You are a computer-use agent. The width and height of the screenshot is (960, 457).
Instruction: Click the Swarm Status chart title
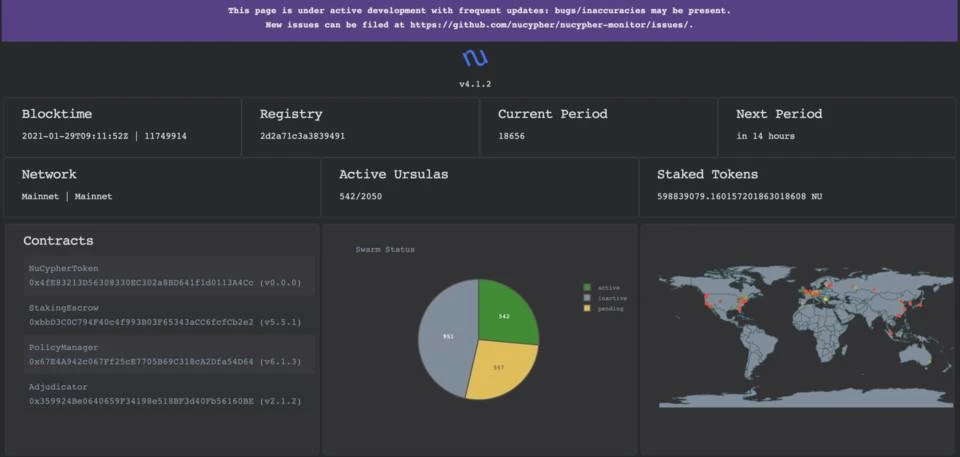(385, 249)
